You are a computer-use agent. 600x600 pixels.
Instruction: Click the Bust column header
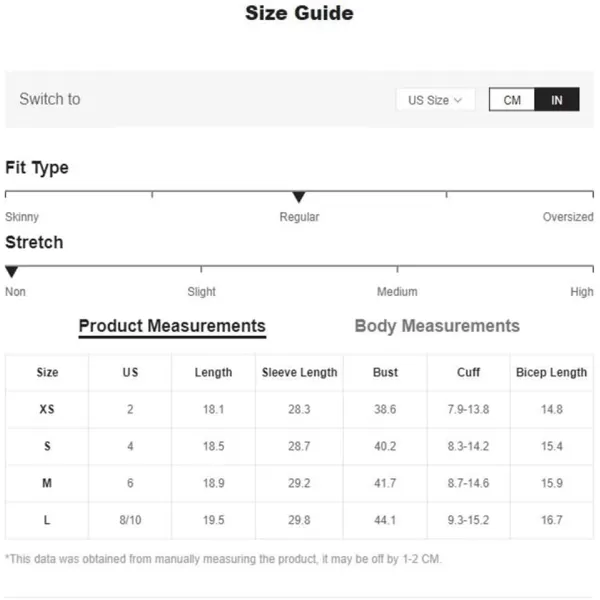click(385, 372)
